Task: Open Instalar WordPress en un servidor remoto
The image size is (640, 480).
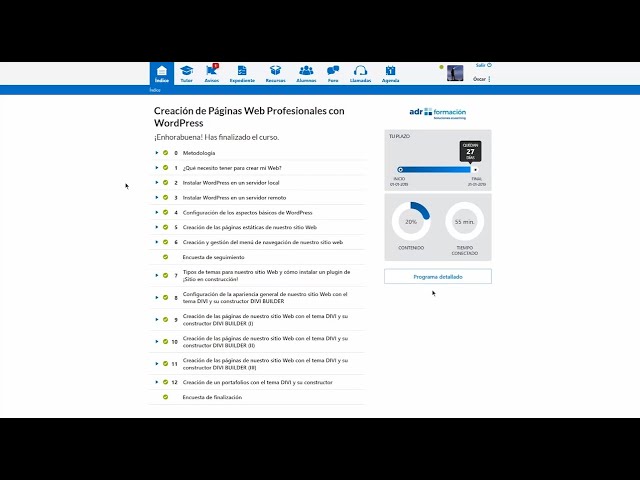Action: [234, 198]
